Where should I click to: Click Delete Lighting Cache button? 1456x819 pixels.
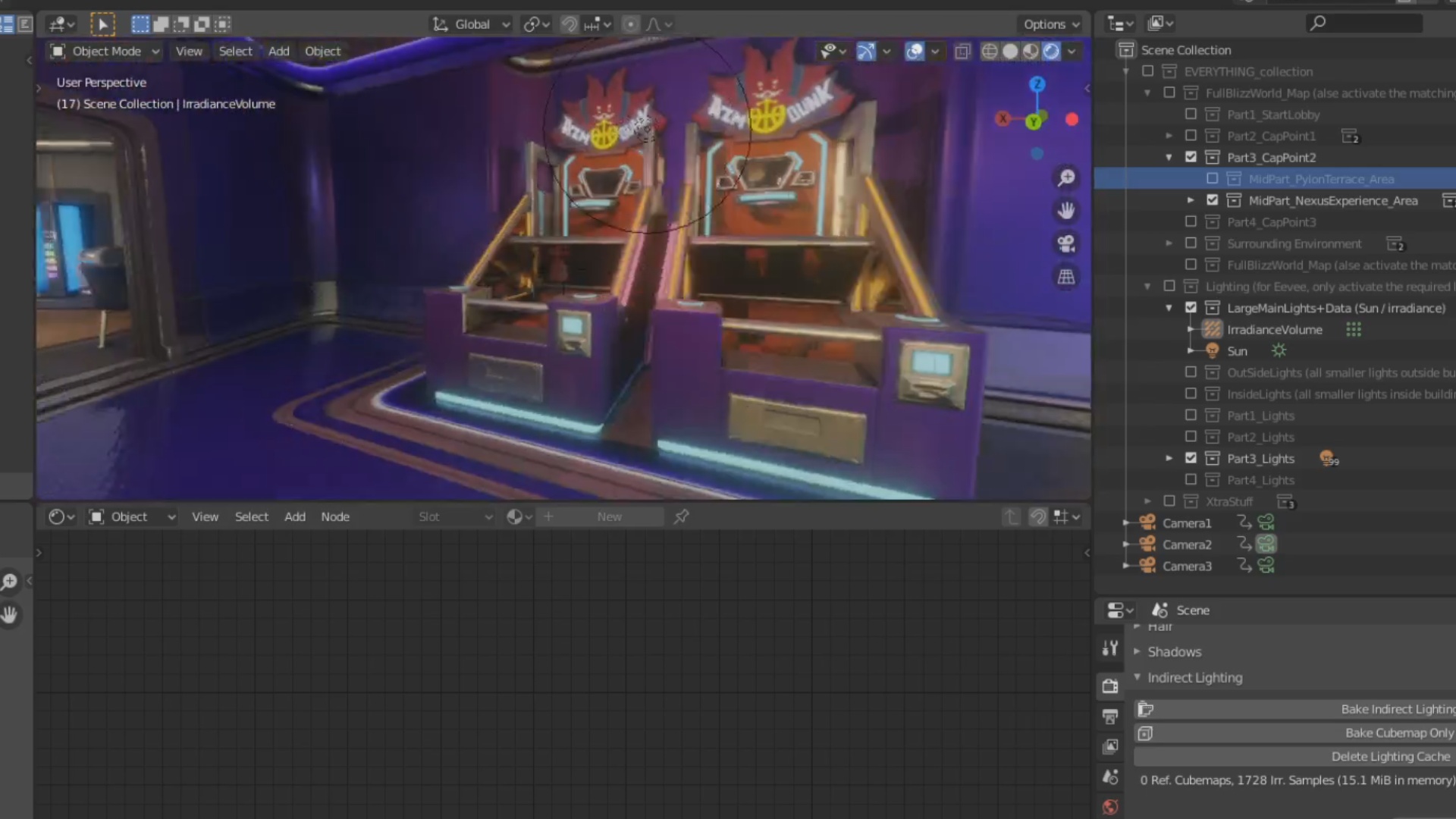(x=1294, y=756)
